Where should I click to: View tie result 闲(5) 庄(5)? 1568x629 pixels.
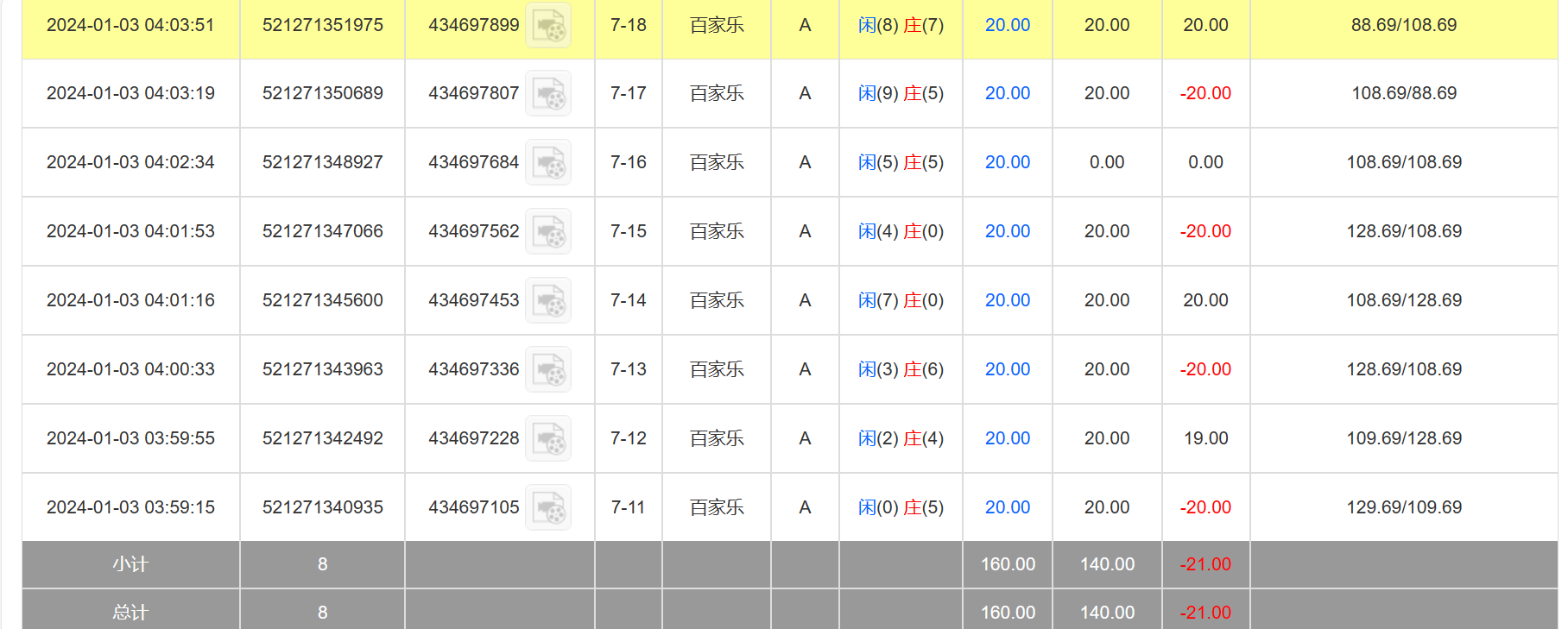pos(901,162)
